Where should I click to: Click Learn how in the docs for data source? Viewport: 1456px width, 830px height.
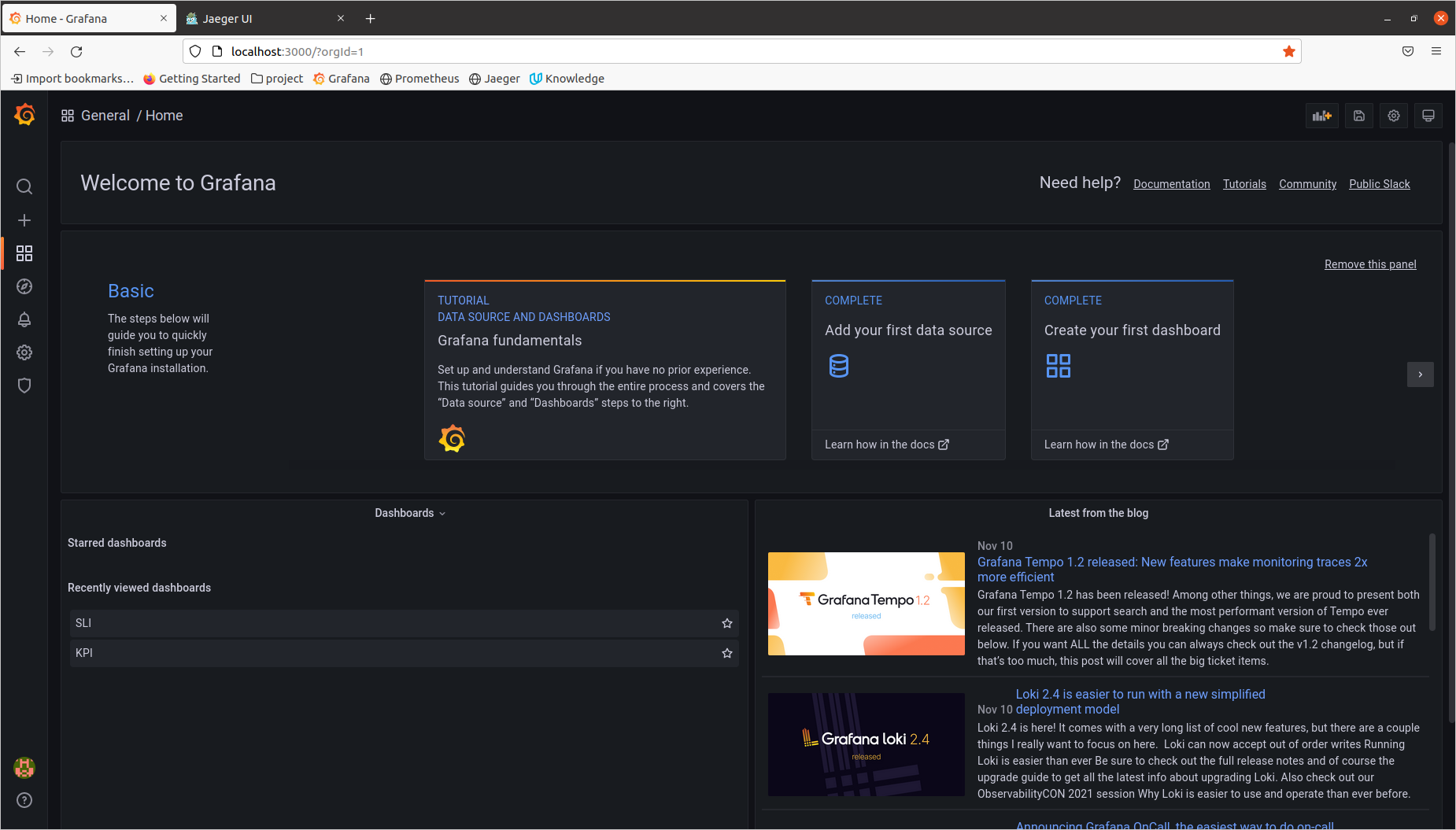pyautogui.click(x=887, y=445)
